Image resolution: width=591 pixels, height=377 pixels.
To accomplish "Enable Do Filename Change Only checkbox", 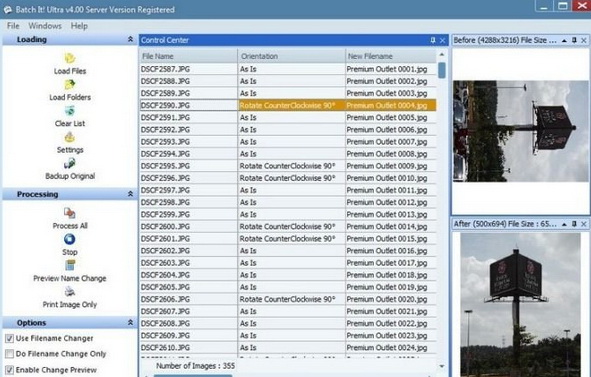I will (x=9, y=354).
